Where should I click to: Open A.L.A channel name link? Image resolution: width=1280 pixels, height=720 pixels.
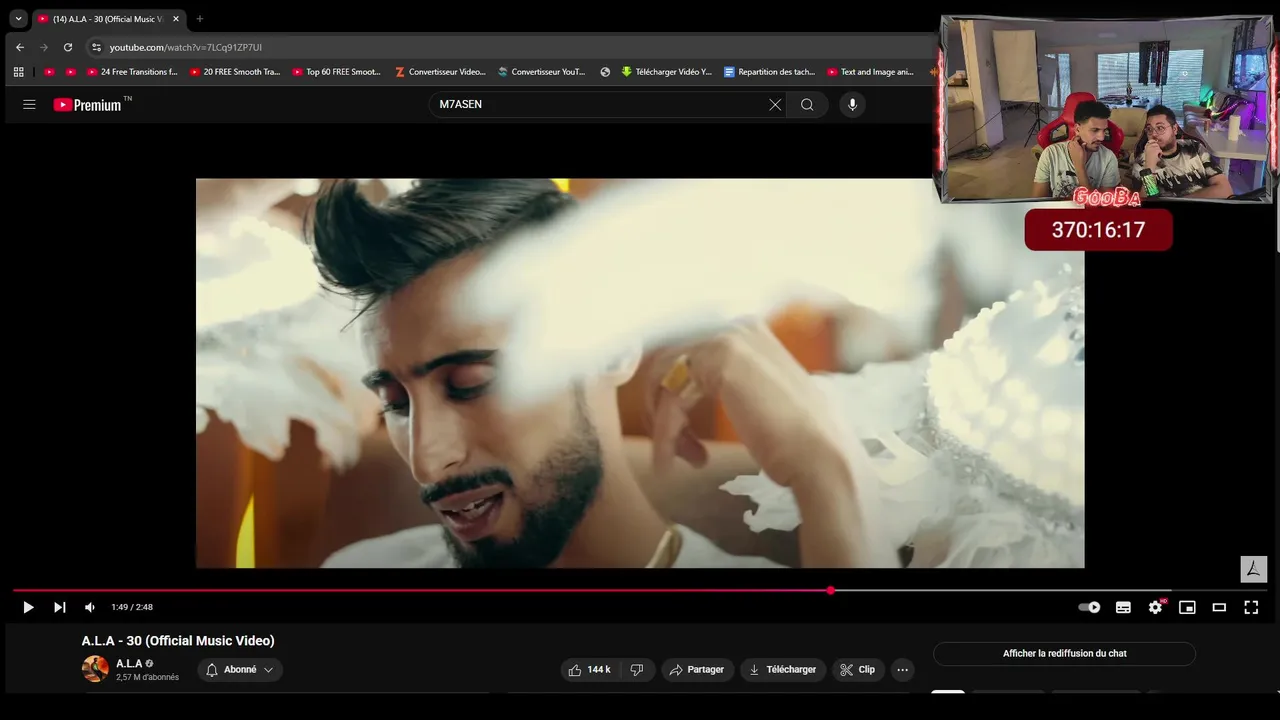coord(129,664)
